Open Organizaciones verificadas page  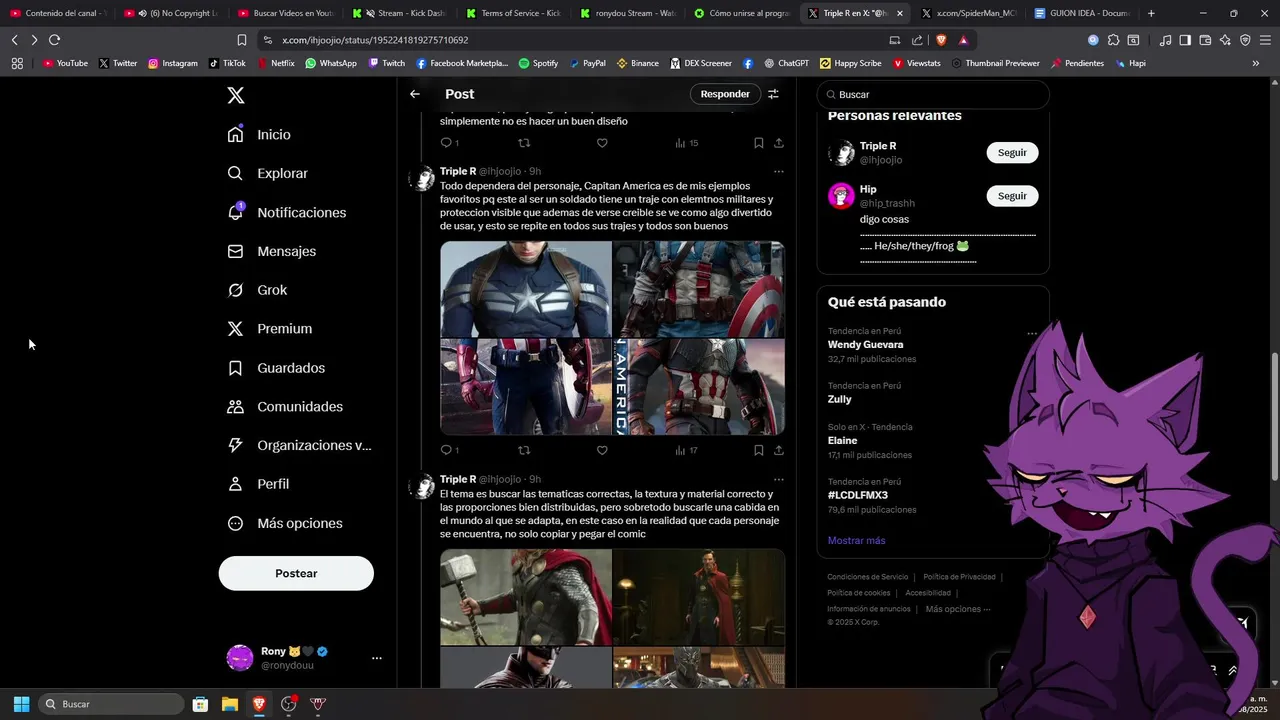pos(300,445)
